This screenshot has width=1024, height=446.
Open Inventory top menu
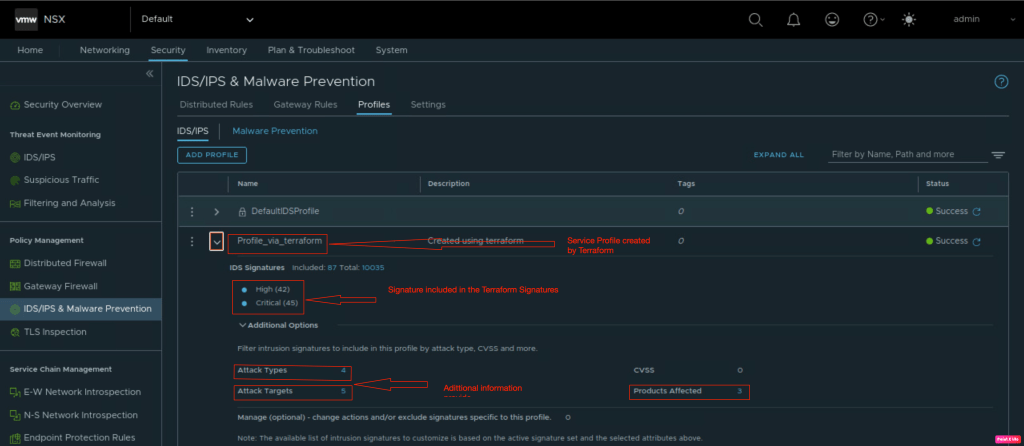[227, 50]
